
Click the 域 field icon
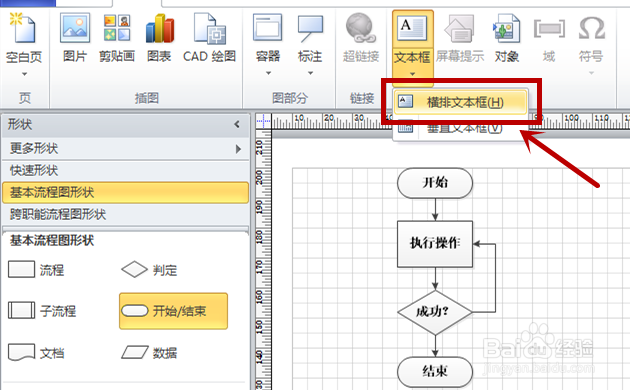(549, 29)
